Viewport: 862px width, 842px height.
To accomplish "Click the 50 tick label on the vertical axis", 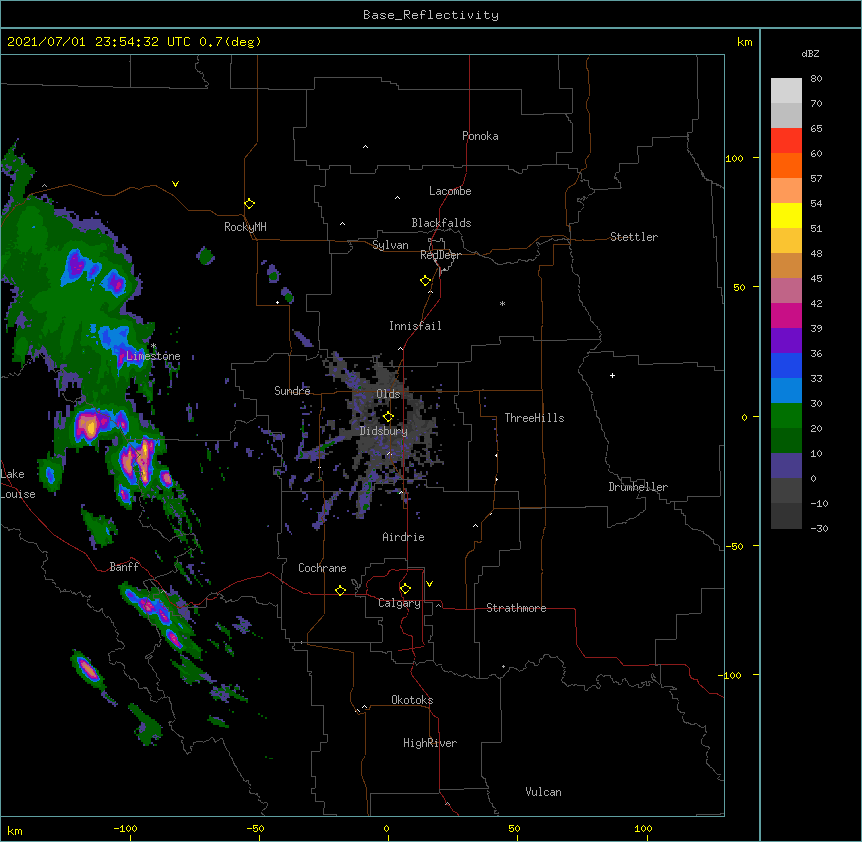I will coord(739,287).
